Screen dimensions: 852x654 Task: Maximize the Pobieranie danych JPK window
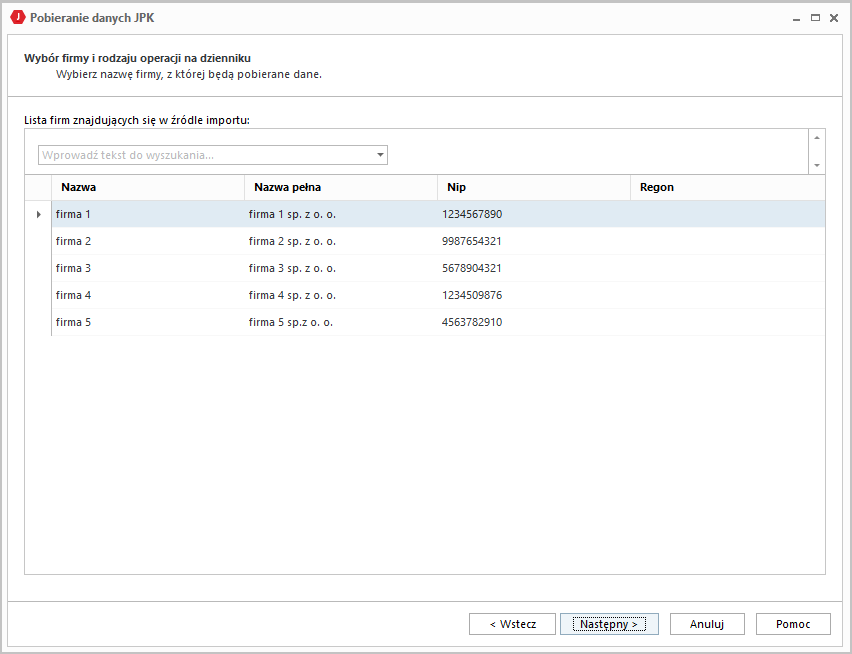(815, 18)
